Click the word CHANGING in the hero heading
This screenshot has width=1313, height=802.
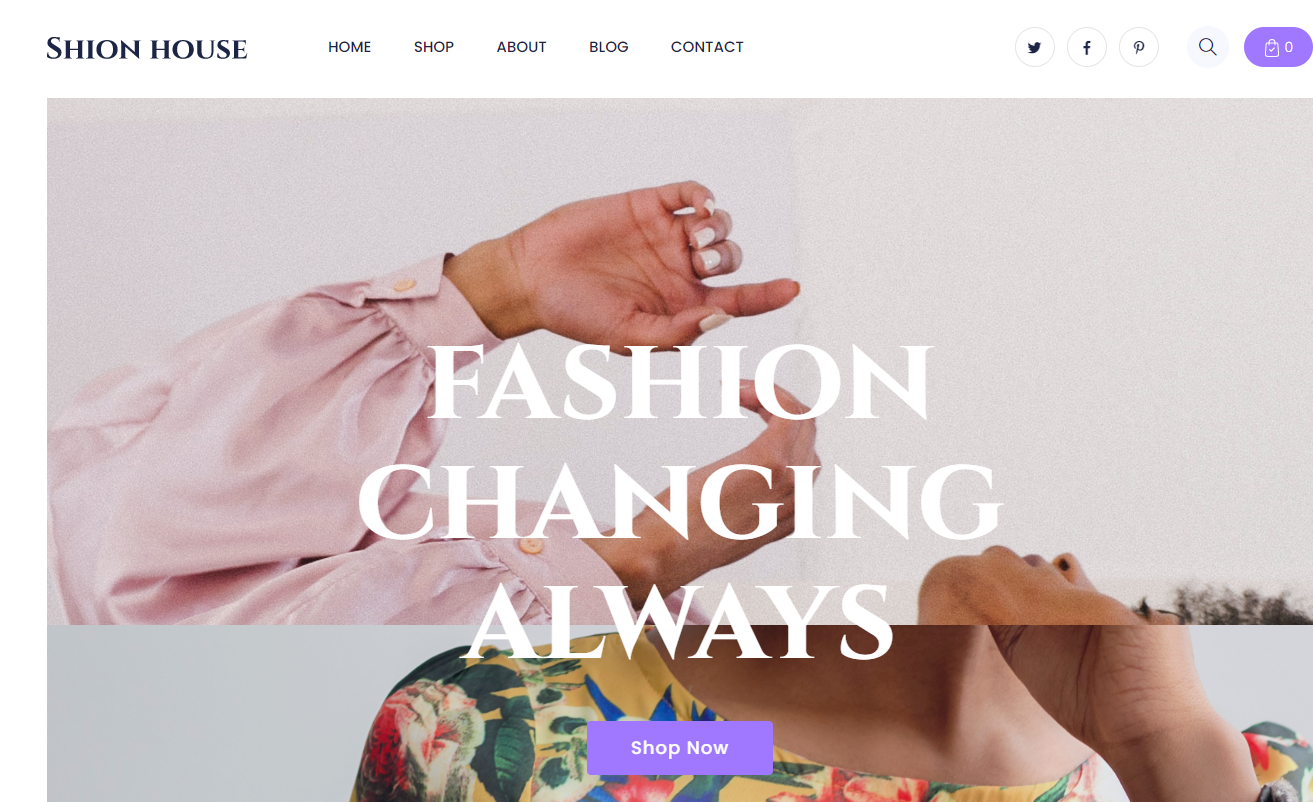(x=680, y=502)
